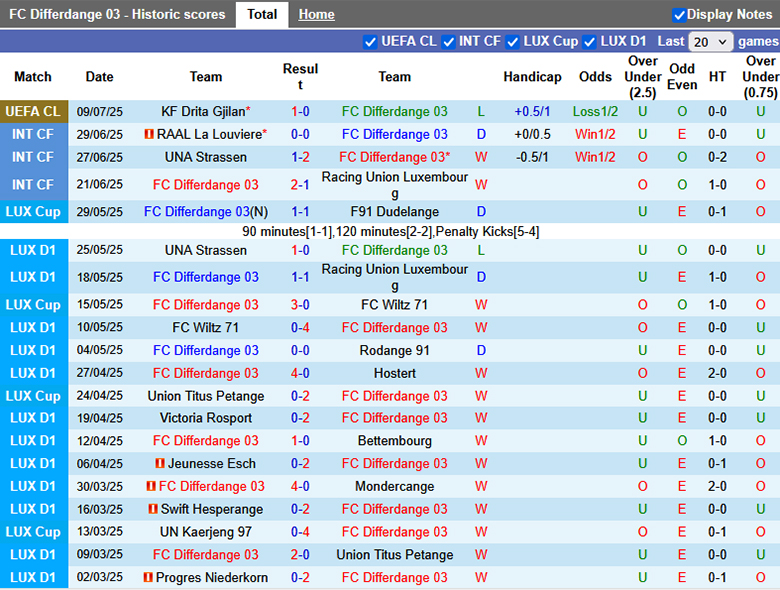Click FC Differdange 03 Historic scores title
This screenshot has width=780, height=590.
[117, 14]
